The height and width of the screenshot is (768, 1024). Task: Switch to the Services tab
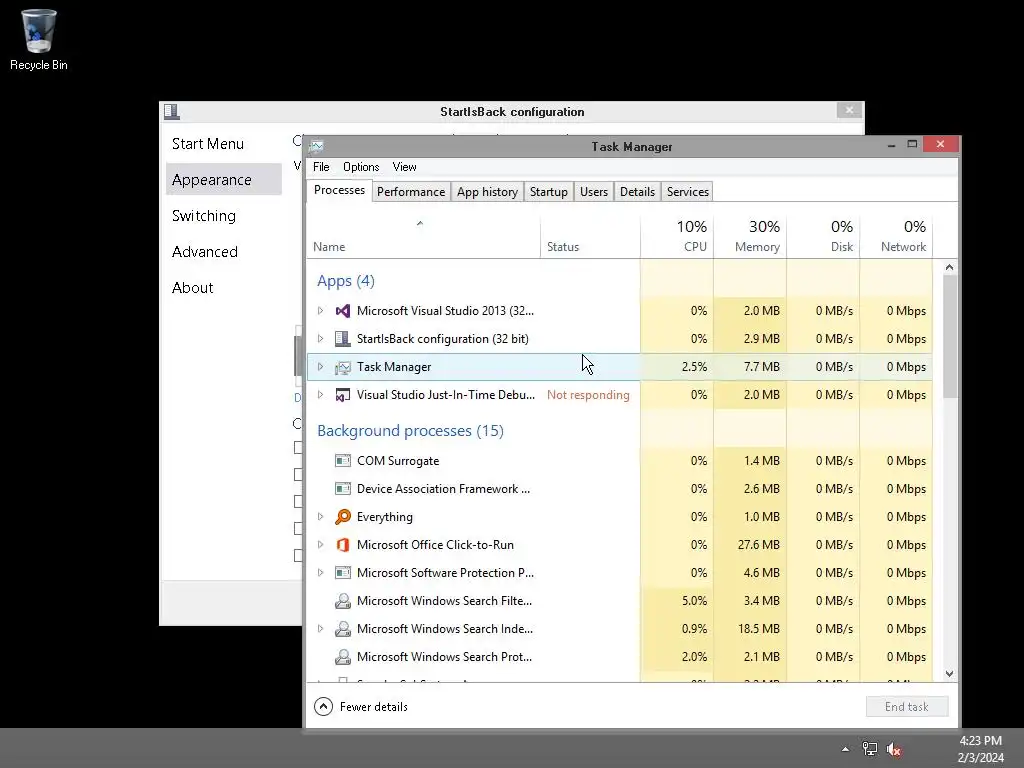pyautogui.click(x=688, y=192)
